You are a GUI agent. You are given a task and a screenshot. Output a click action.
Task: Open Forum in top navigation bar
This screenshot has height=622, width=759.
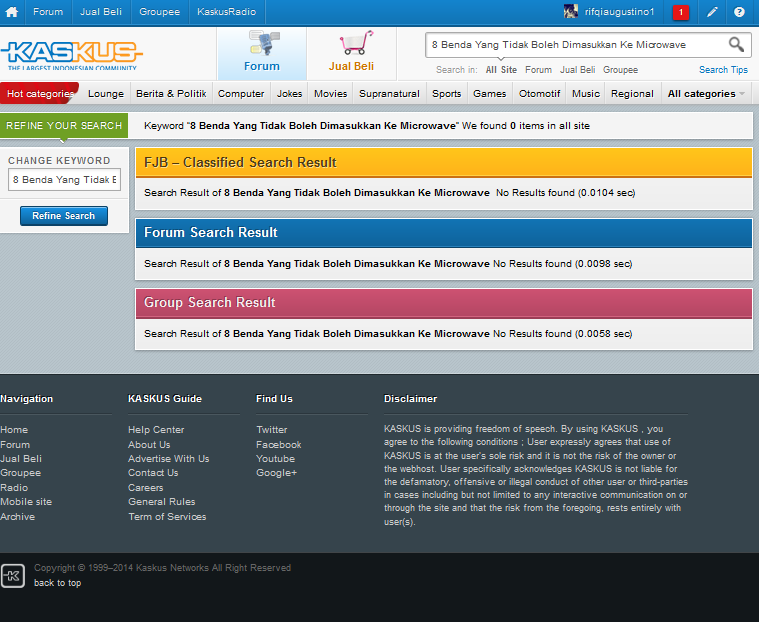point(48,12)
